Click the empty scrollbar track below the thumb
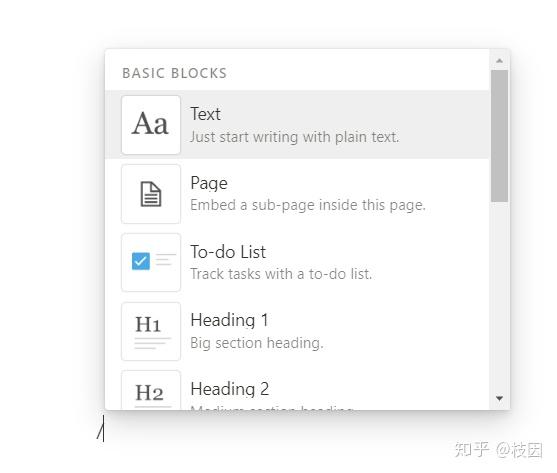The width and height of the screenshot is (557, 473). [499, 297]
